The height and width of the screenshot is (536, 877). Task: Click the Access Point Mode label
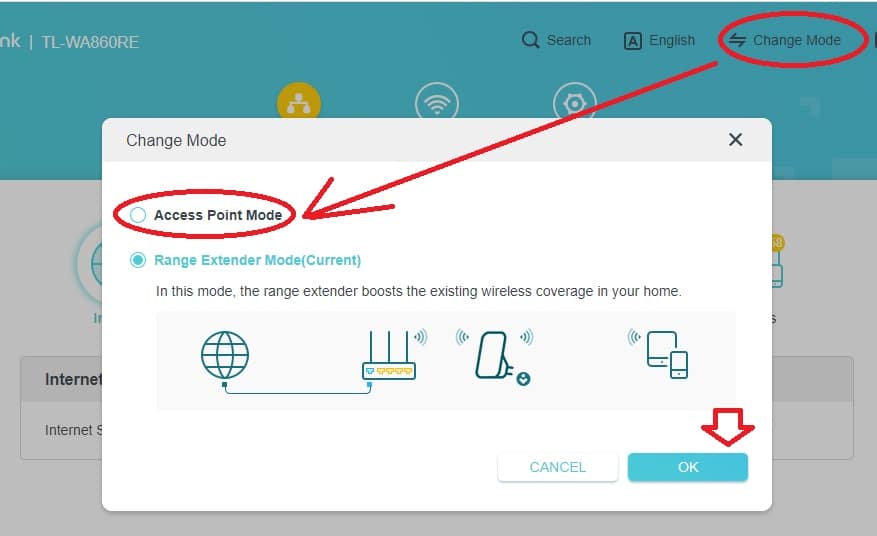218,215
